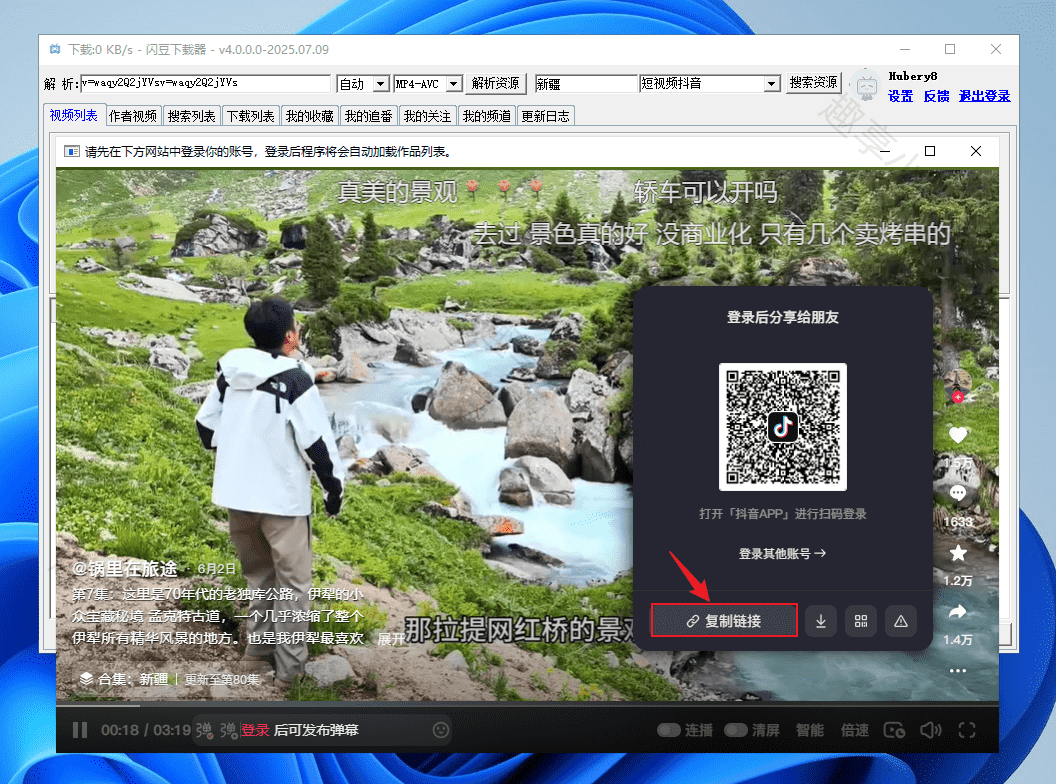
Task: Toggle the 连播 autoplay switch
Action: click(668, 730)
